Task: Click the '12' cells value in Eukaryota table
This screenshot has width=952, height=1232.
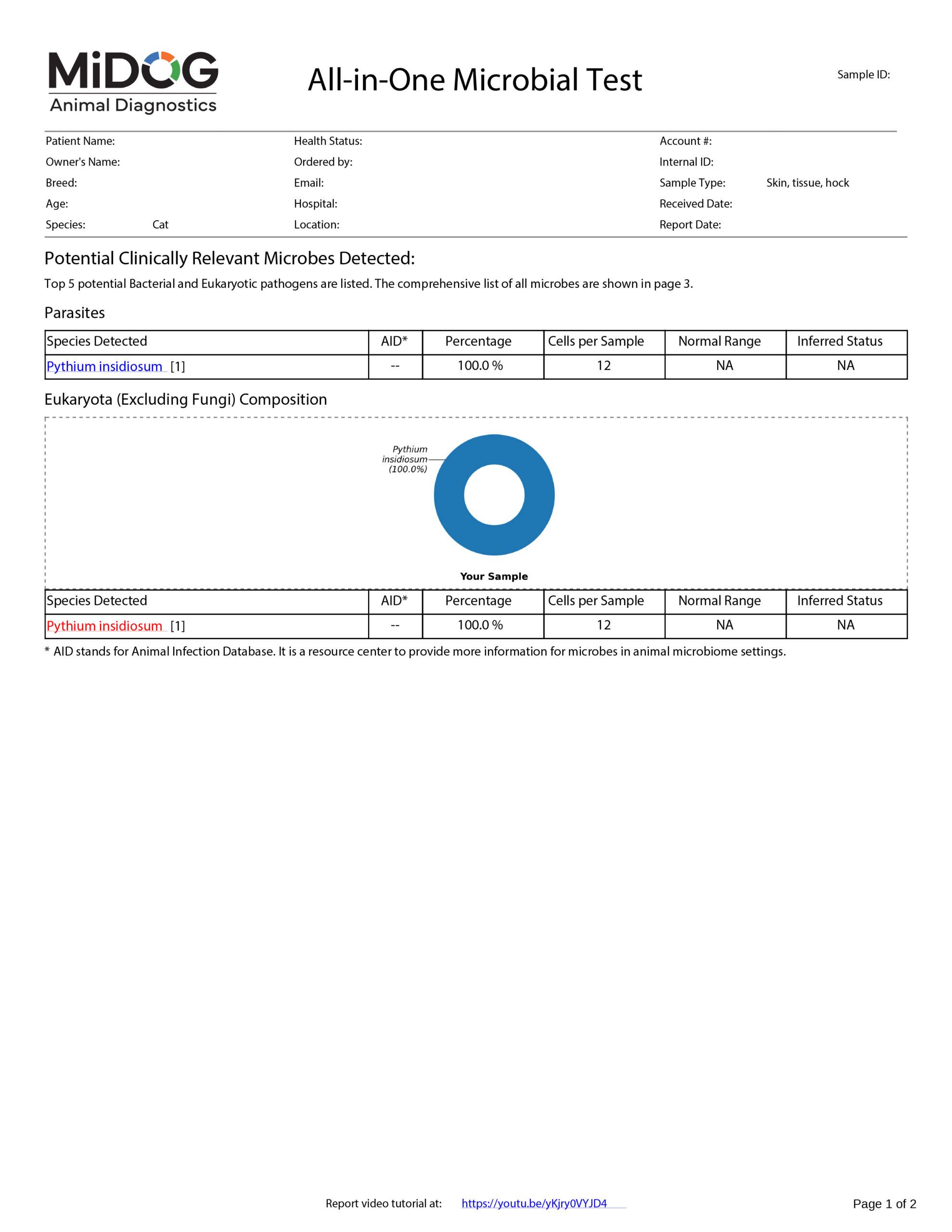Action: (x=604, y=625)
